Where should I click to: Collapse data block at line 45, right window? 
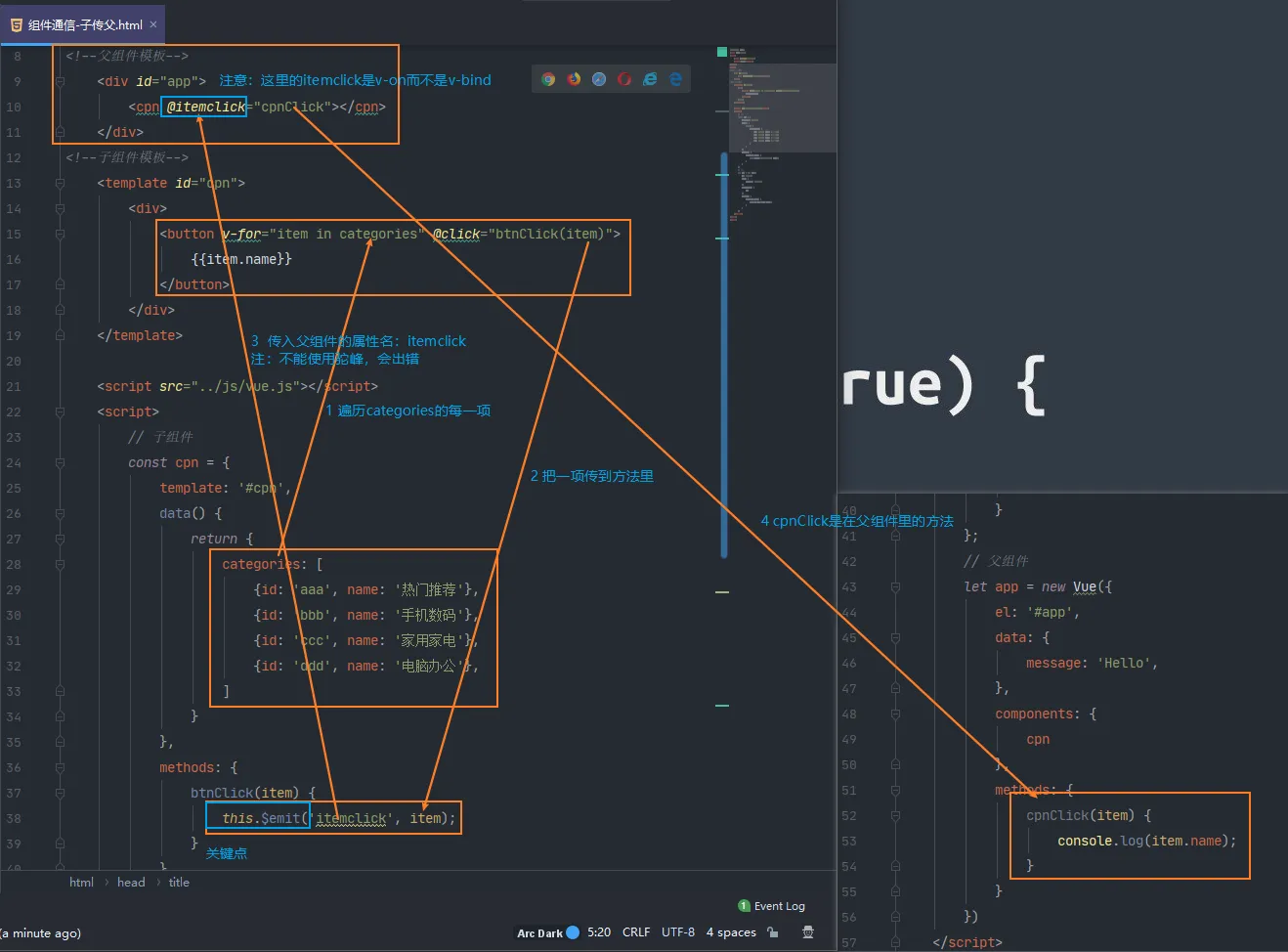point(895,637)
